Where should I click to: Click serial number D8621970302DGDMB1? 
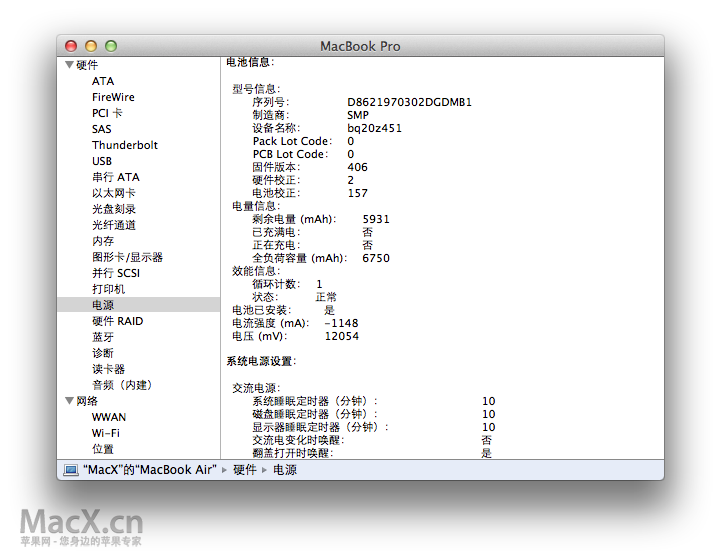tap(409, 102)
